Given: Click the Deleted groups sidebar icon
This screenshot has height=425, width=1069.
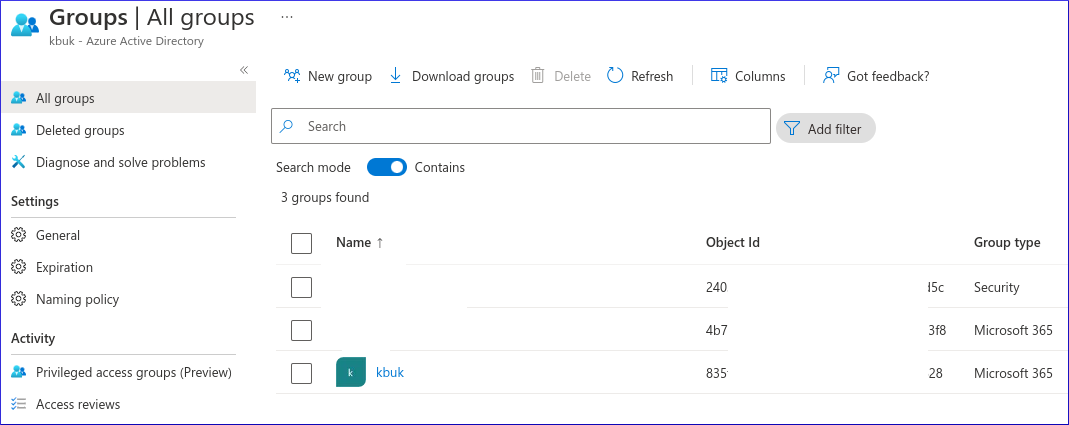Looking at the screenshot, I should pyautogui.click(x=18, y=130).
